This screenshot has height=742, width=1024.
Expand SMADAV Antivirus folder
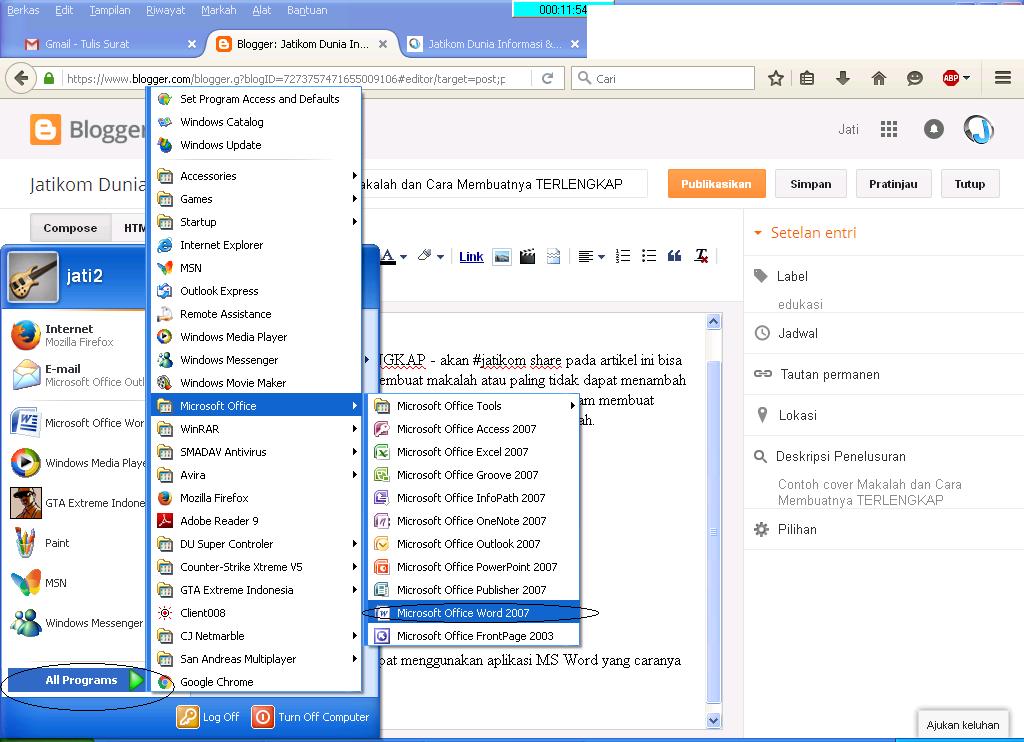tap(256, 452)
